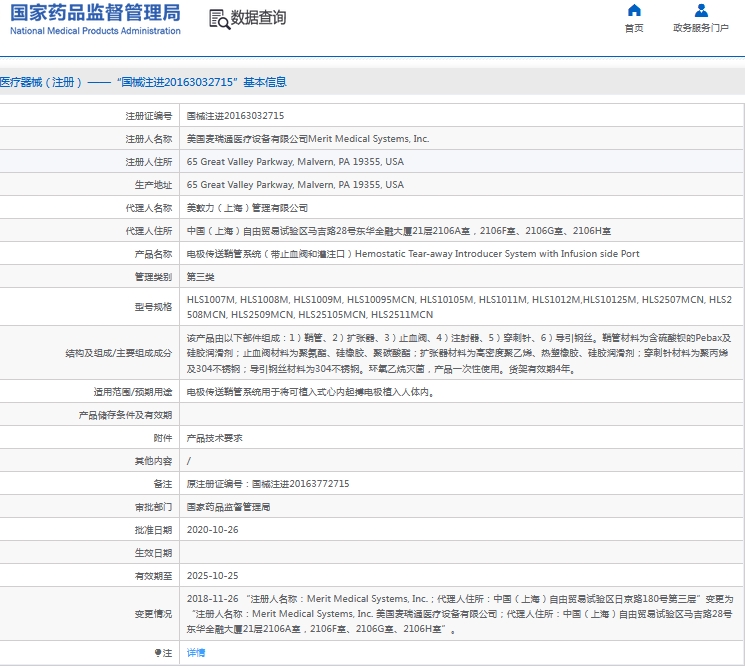This screenshot has width=745, height=667.
Task: Click the 适用范围/预期用途 row label
Action: (x=133, y=392)
